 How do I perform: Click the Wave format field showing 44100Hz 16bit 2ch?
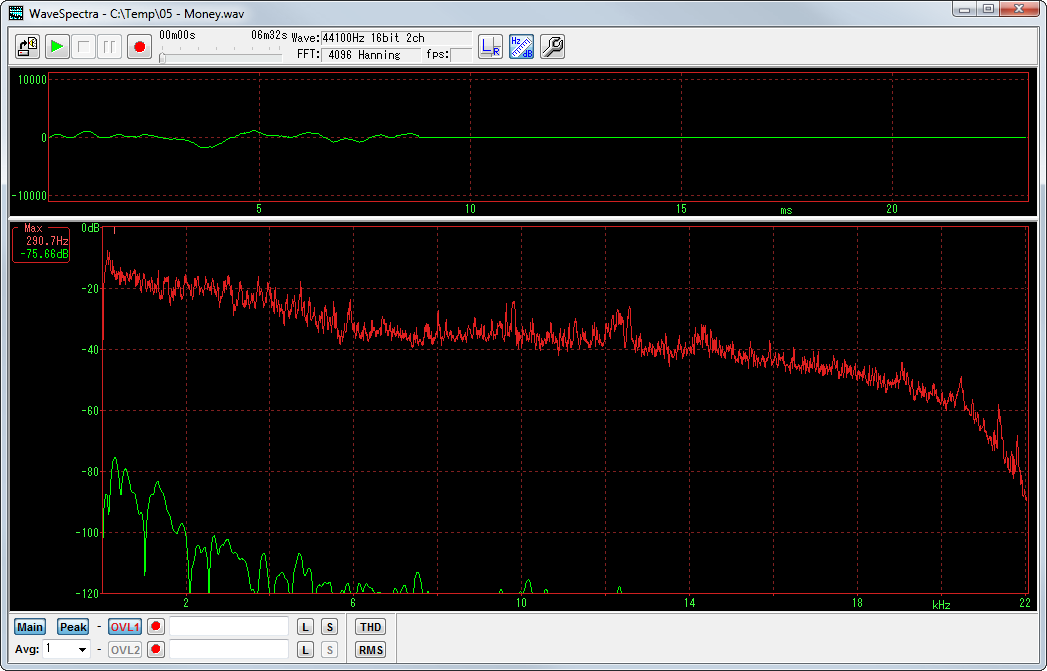pyautogui.click(x=397, y=38)
